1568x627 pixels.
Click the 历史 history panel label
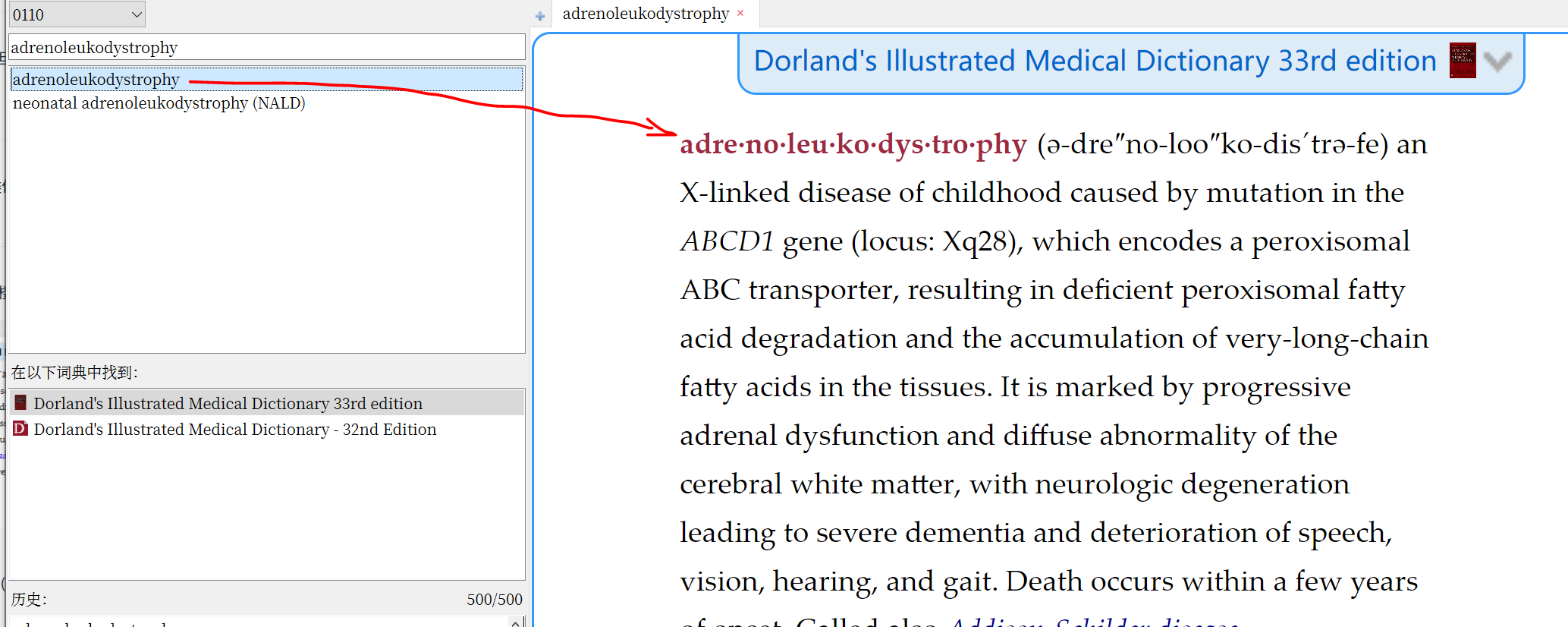[29, 599]
